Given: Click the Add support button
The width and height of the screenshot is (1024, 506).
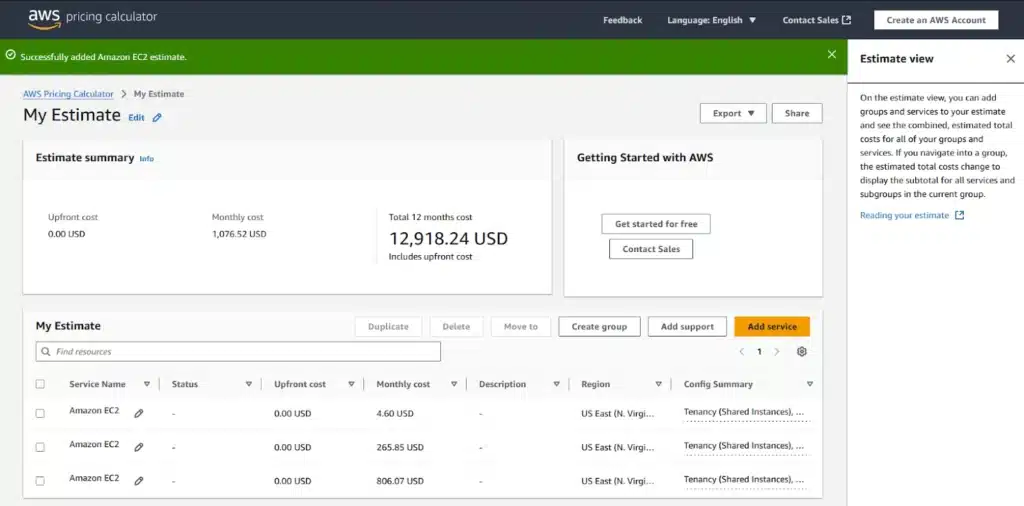Looking at the screenshot, I should pyautogui.click(x=687, y=326).
